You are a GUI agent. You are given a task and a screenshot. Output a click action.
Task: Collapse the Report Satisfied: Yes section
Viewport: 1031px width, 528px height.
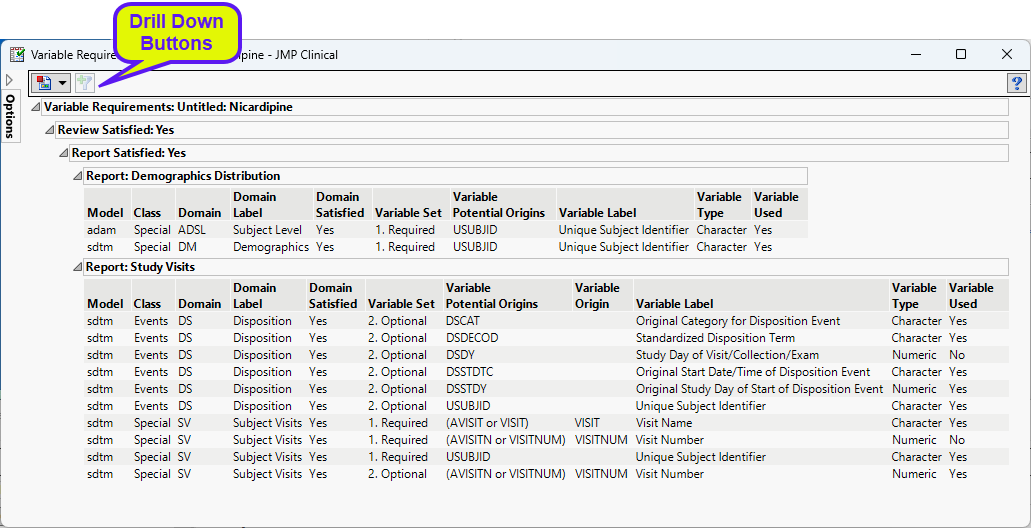(63, 153)
